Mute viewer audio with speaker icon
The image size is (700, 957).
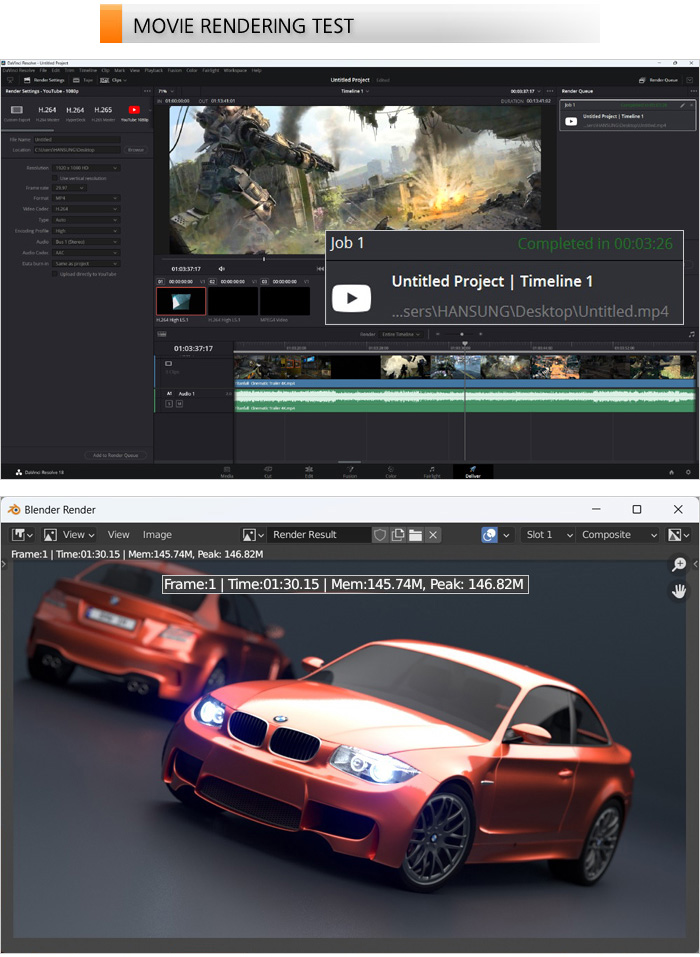tap(222, 269)
